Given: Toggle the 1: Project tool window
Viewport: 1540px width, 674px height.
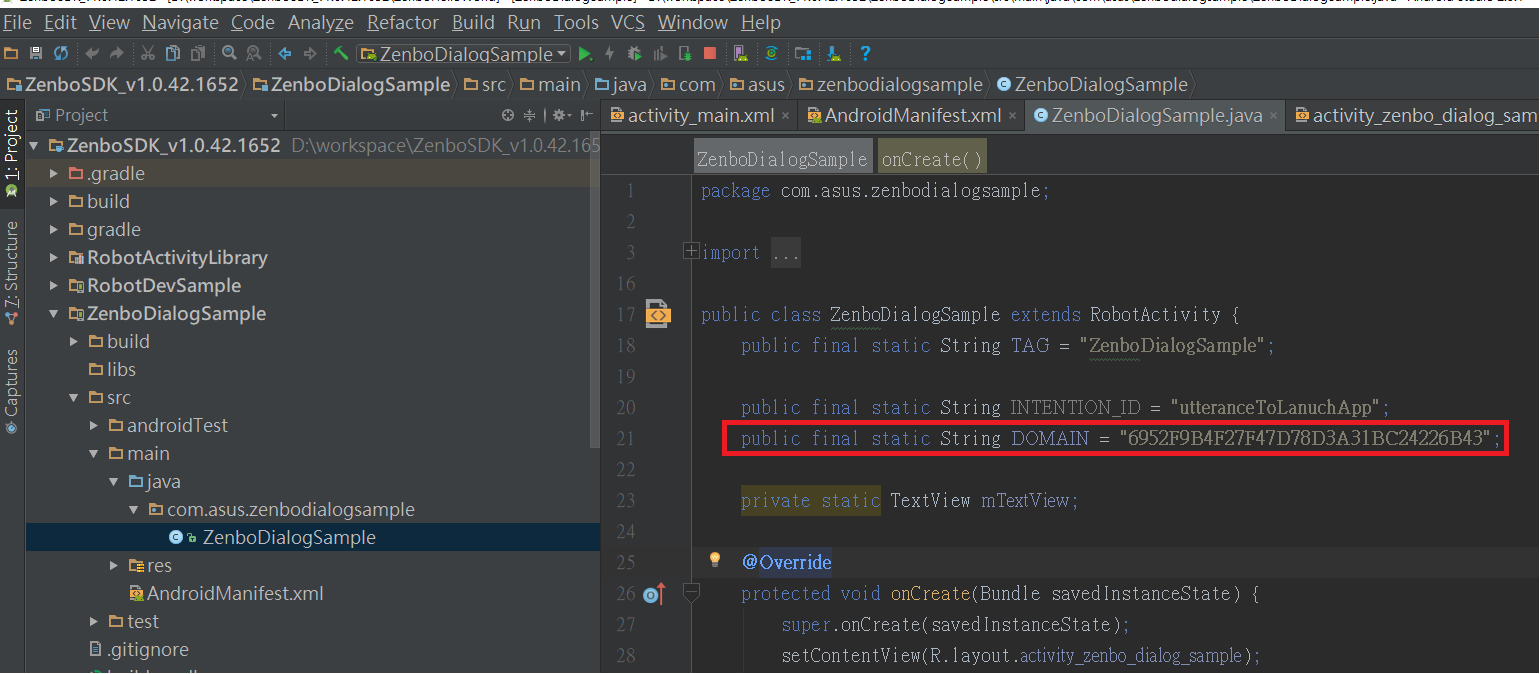Looking at the screenshot, I should (12, 152).
